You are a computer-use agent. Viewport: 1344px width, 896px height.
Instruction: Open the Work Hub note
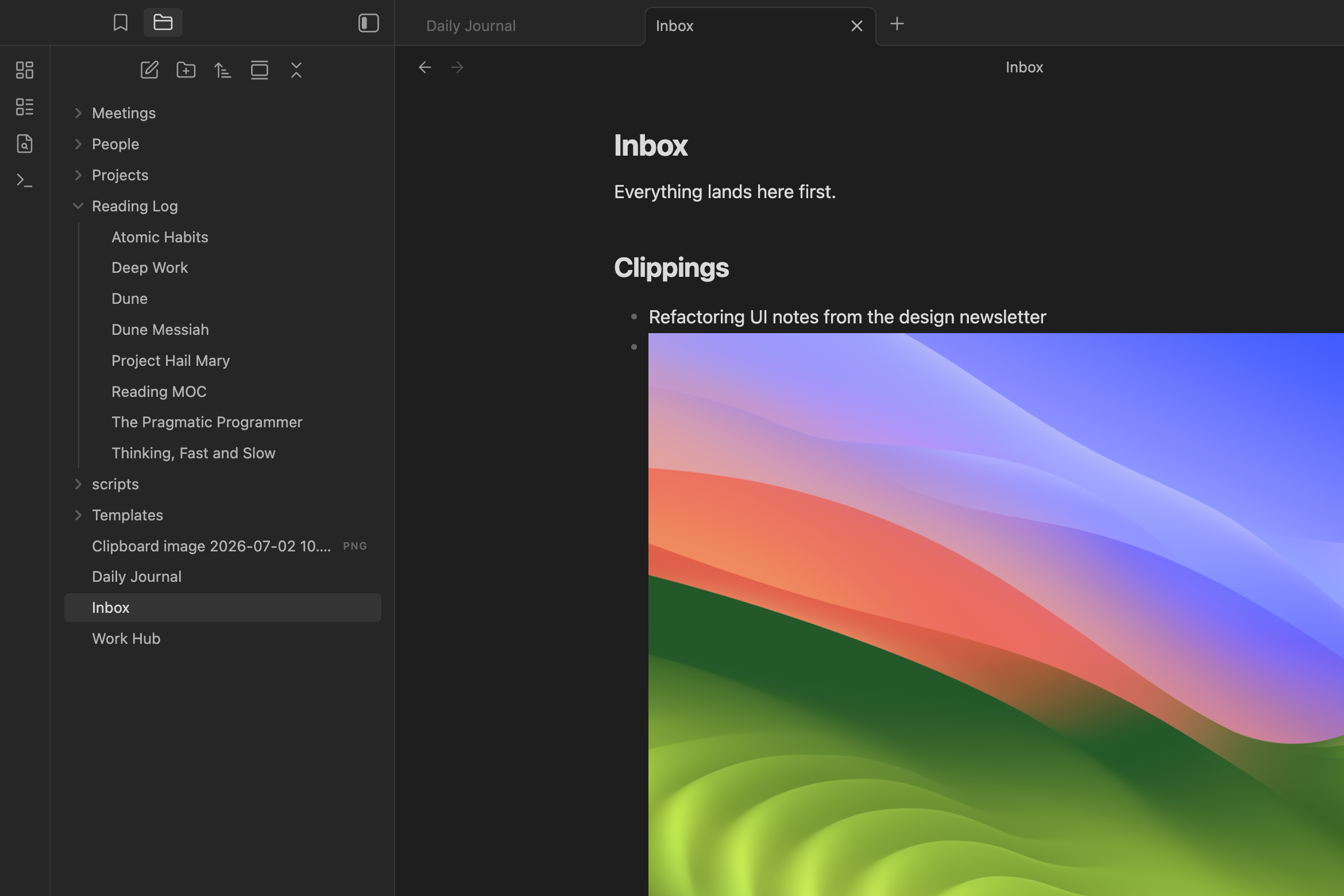223,639
